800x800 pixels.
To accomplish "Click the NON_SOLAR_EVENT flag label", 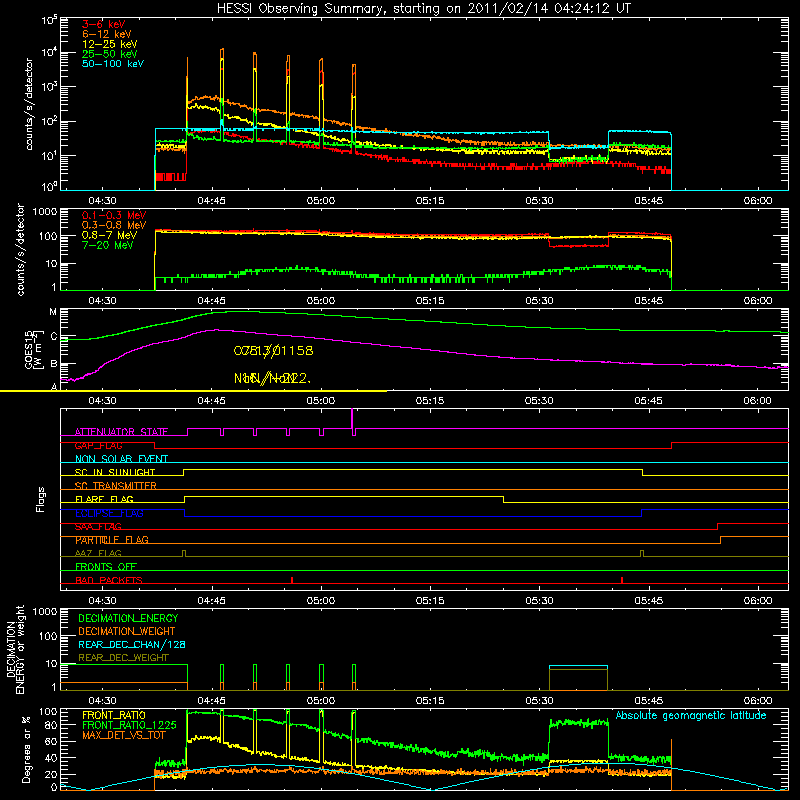I will 121,459.
